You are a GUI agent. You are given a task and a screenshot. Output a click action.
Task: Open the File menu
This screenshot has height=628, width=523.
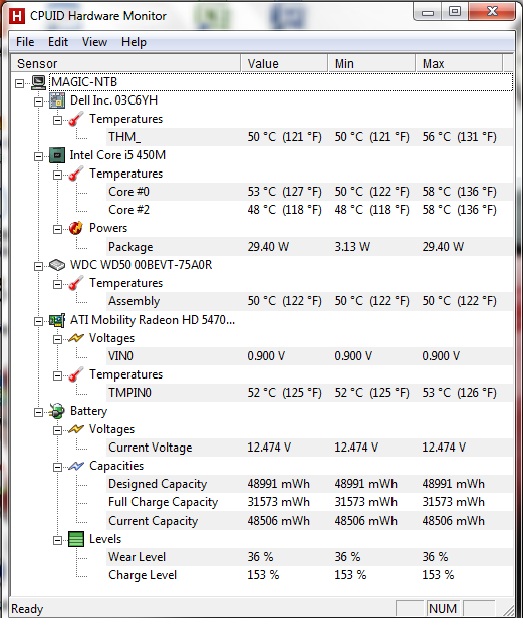[x=25, y=42]
